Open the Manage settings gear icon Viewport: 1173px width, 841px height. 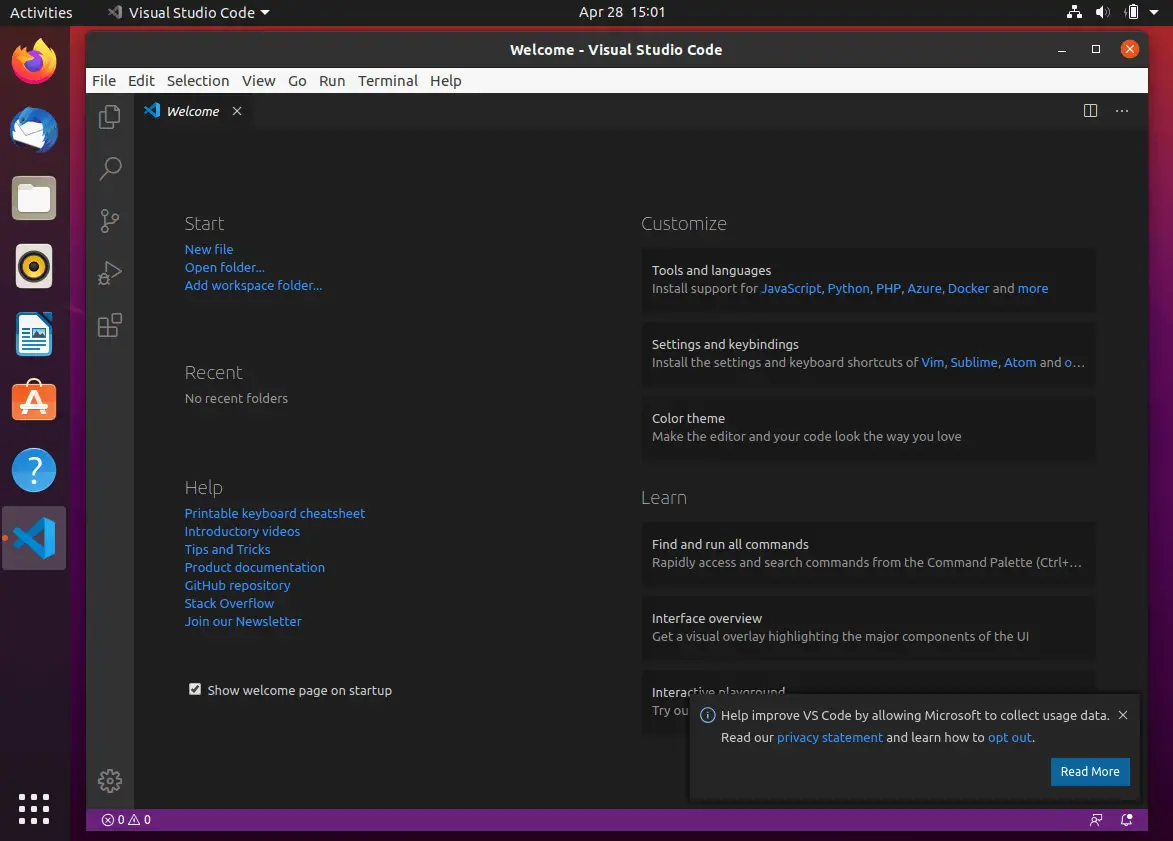pyautogui.click(x=110, y=781)
